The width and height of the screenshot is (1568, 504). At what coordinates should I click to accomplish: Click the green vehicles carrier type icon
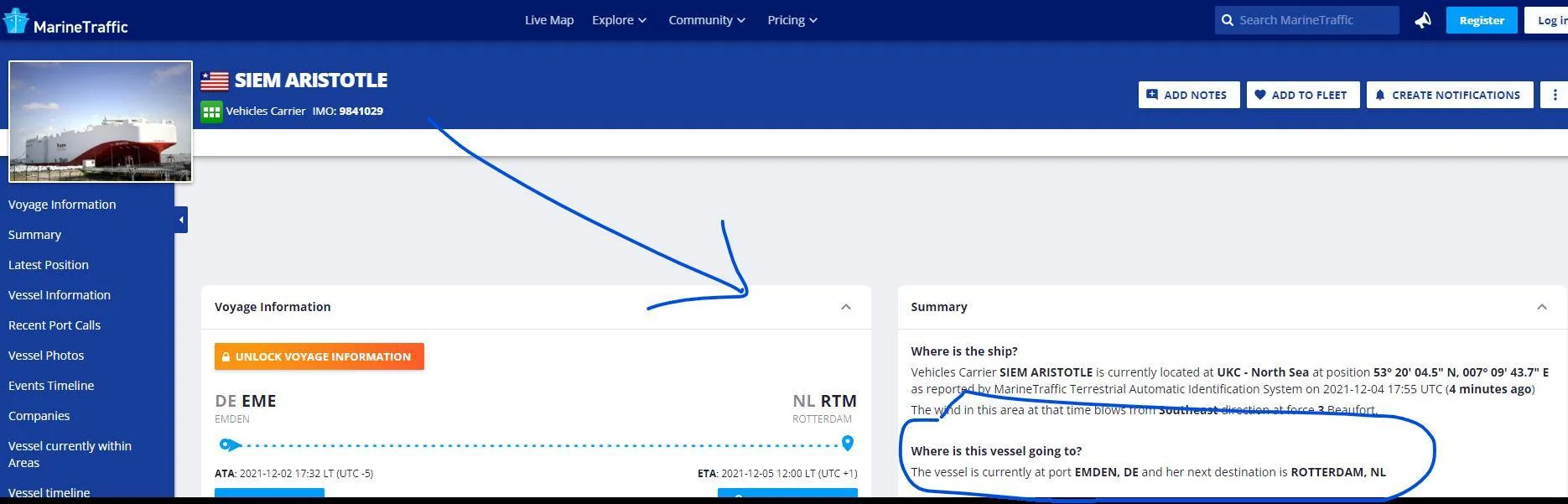pos(211,112)
